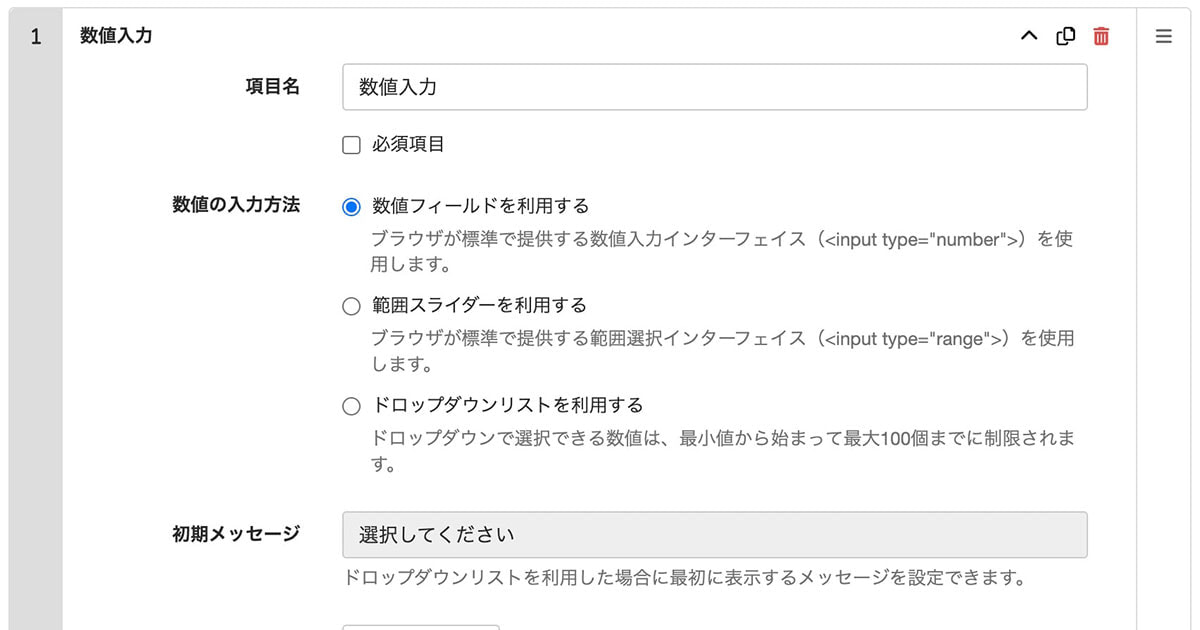Viewport: 1200px width, 630px height.
Task: Delete field with red trash icon
Action: 1101,37
